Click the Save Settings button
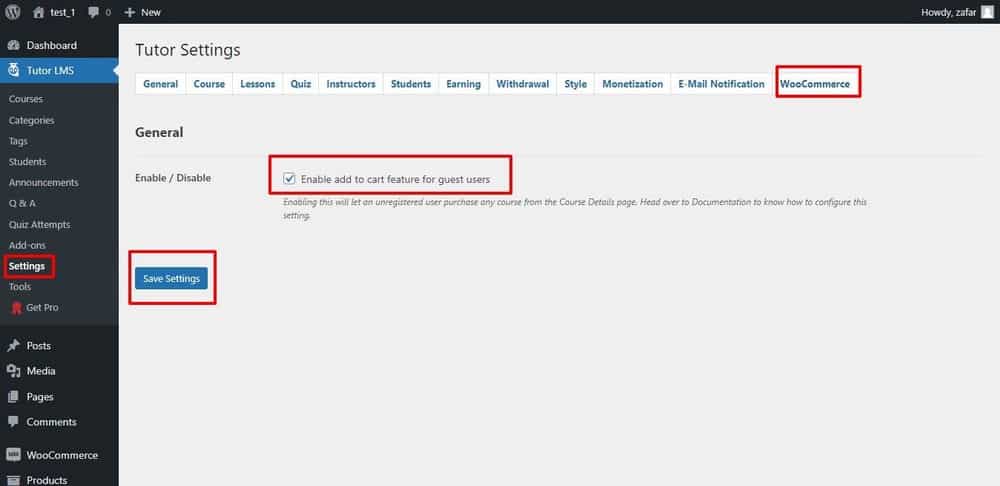Screen dimensions: 1000x486 pyautogui.click(x=172, y=279)
